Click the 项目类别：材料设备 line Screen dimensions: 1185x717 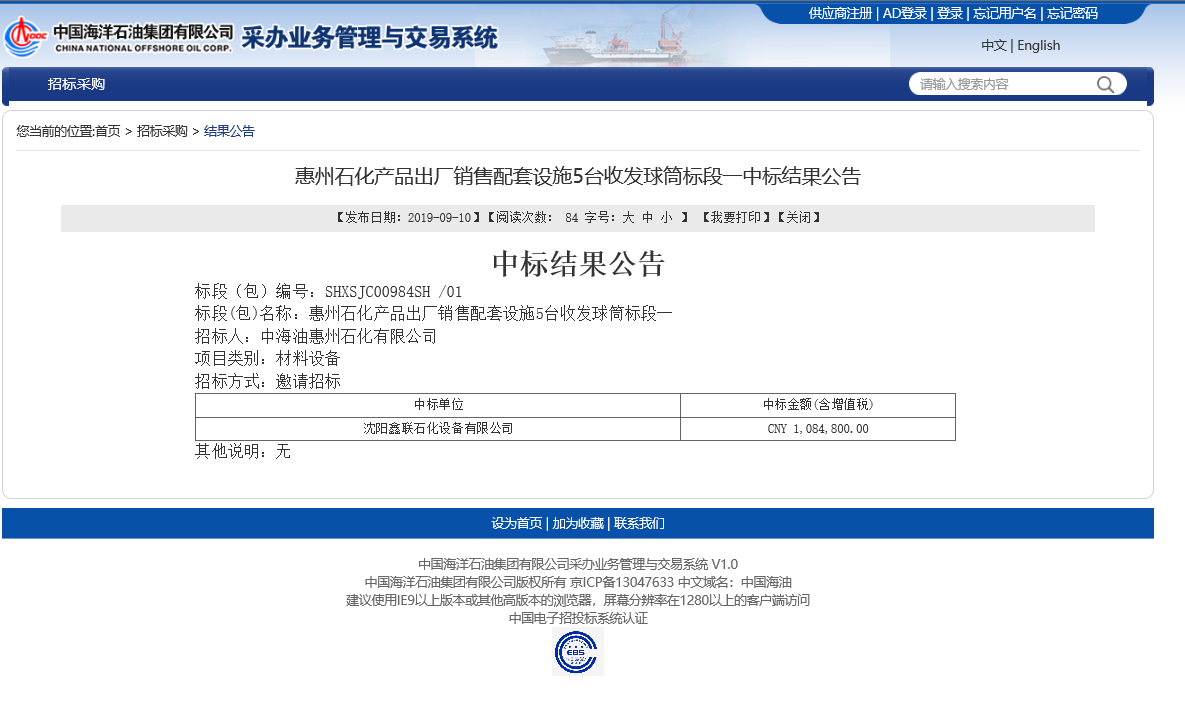[x=268, y=359]
